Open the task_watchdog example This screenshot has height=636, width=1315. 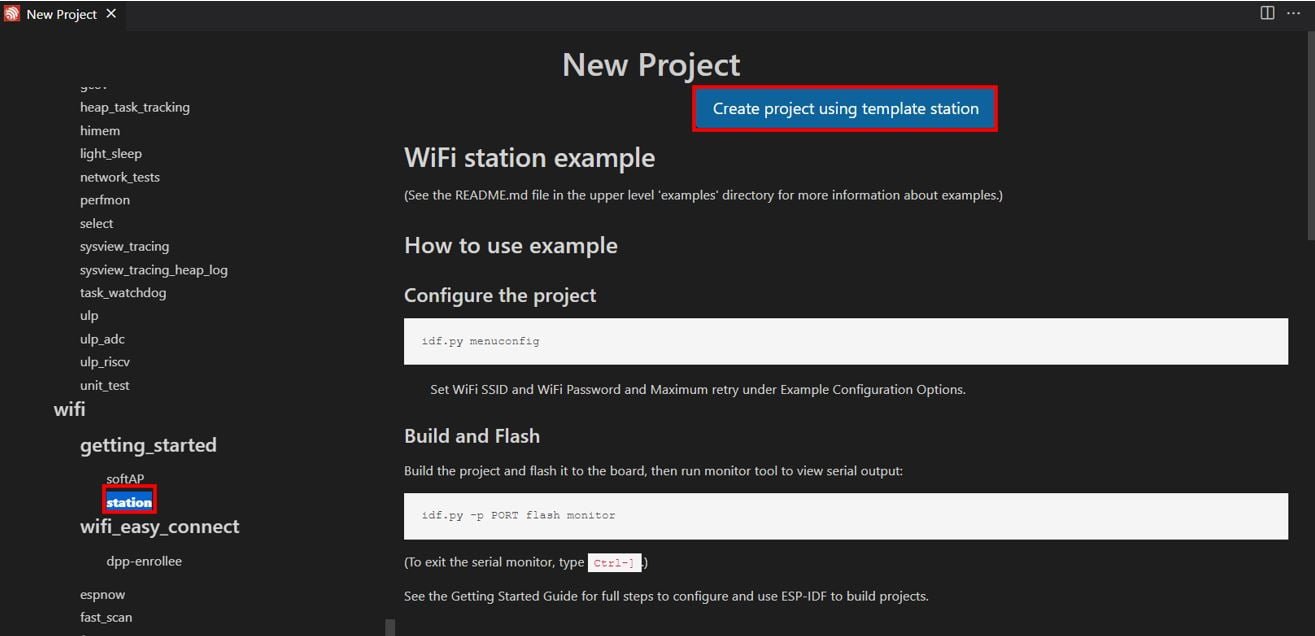[123, 292]
